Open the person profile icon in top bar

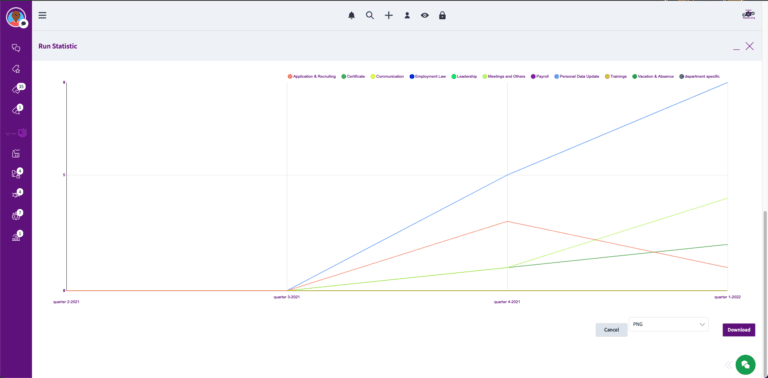pos(407,16)
